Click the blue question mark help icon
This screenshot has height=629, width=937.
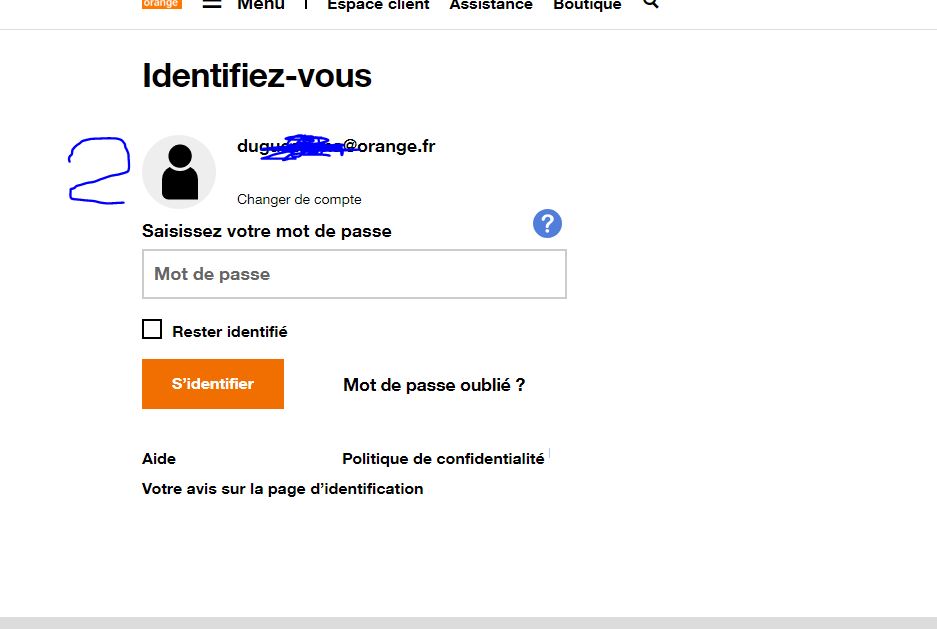pyautogui.click(x=547, y=224)
